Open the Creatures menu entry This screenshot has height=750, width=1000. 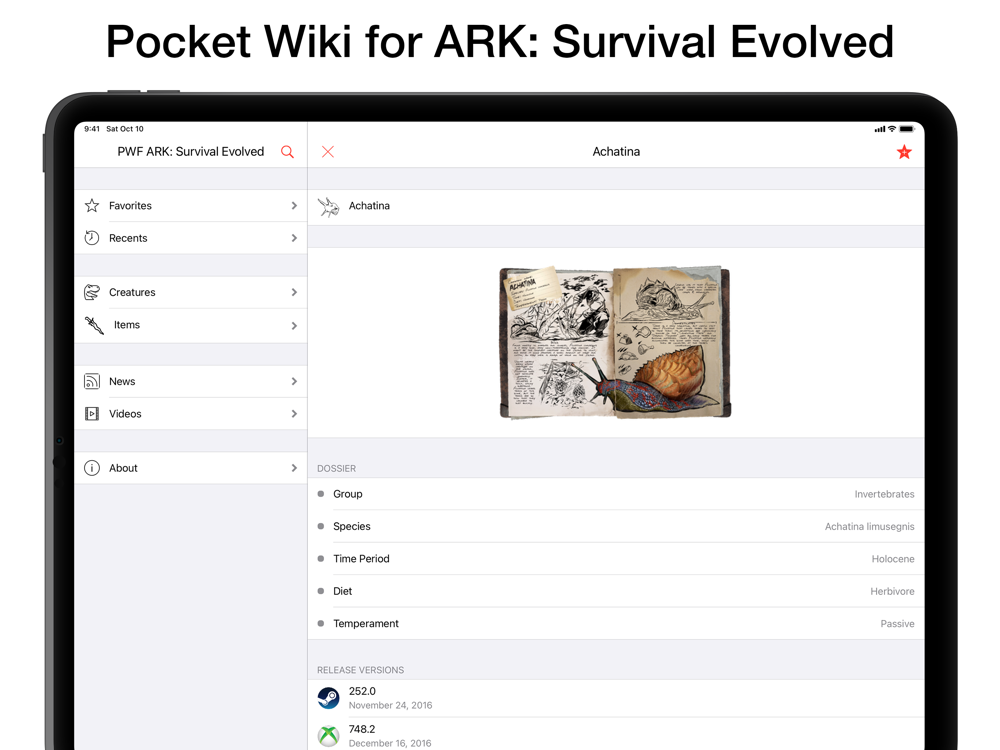[191, 292]
